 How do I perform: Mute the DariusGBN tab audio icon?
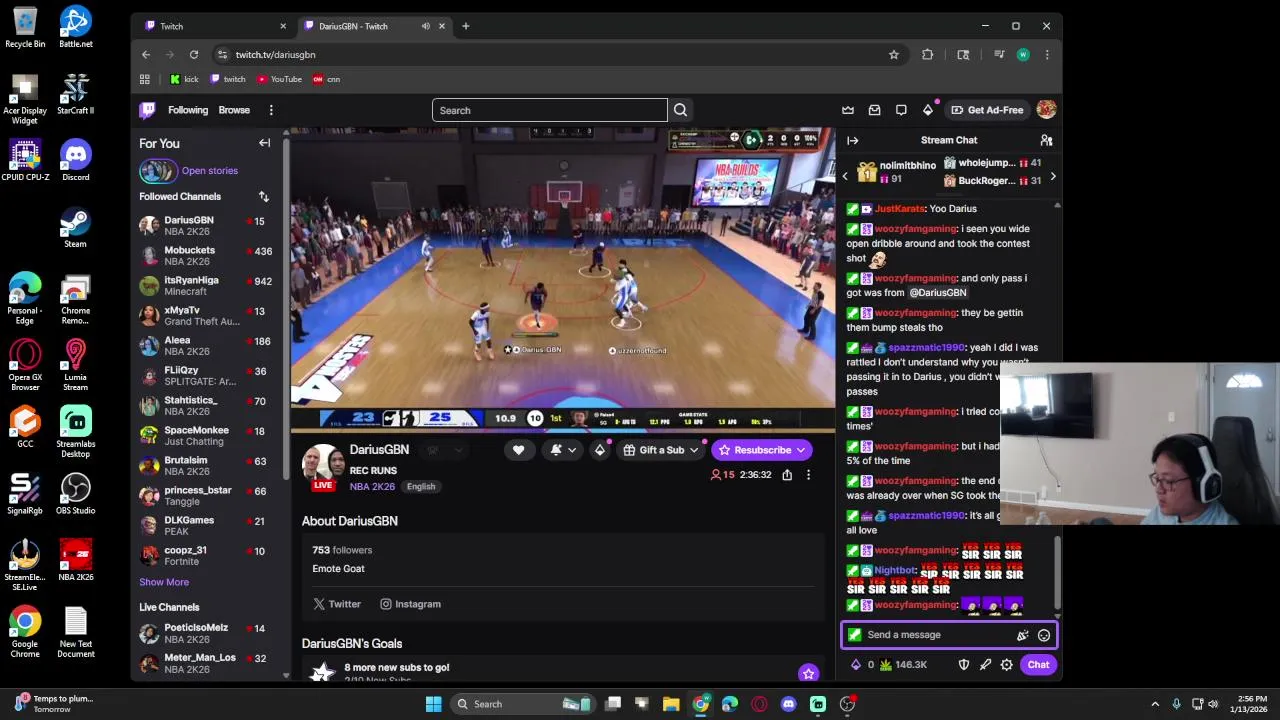426,26
